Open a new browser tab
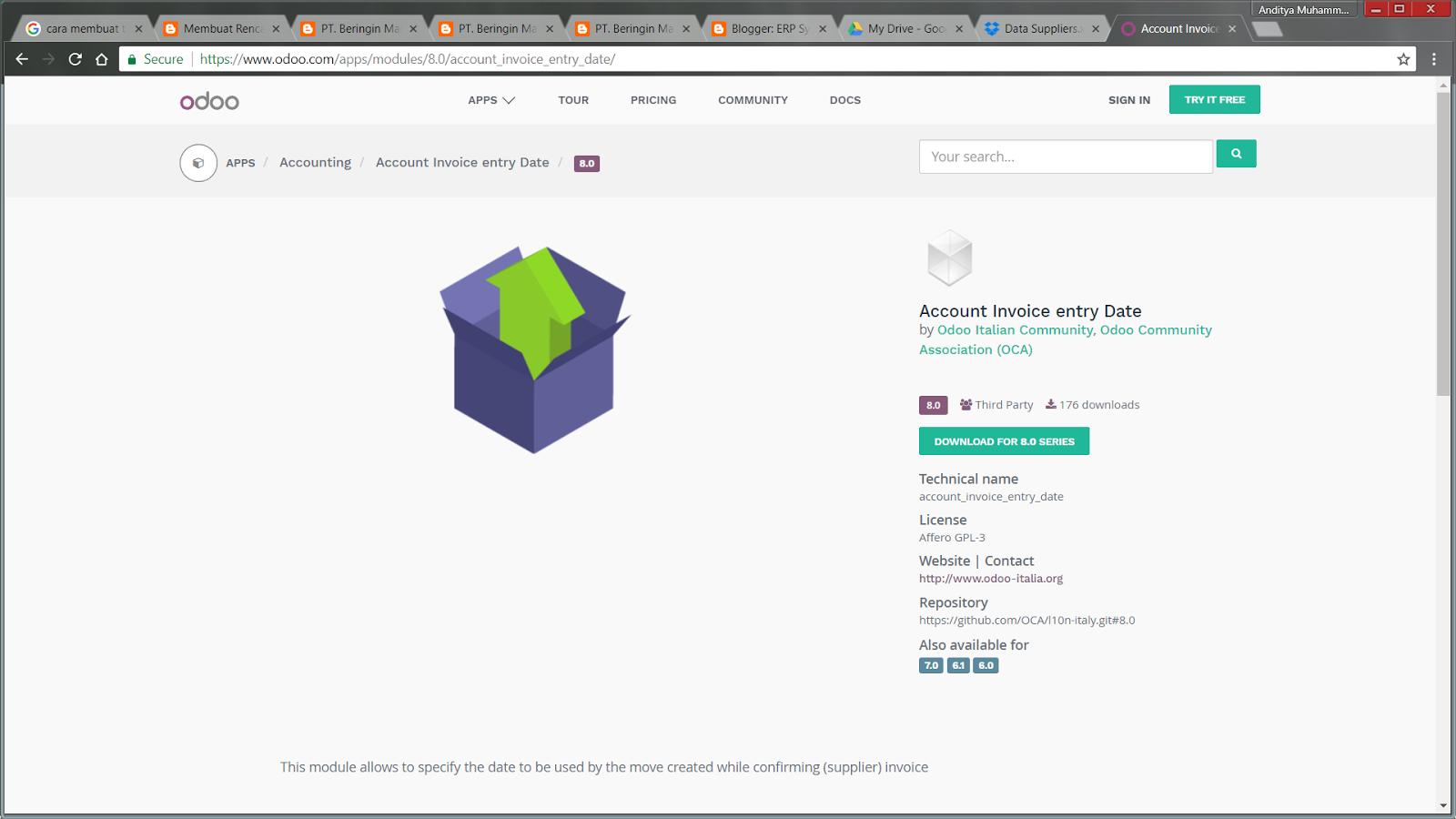1456x819 pixels. pos(1267,29)
